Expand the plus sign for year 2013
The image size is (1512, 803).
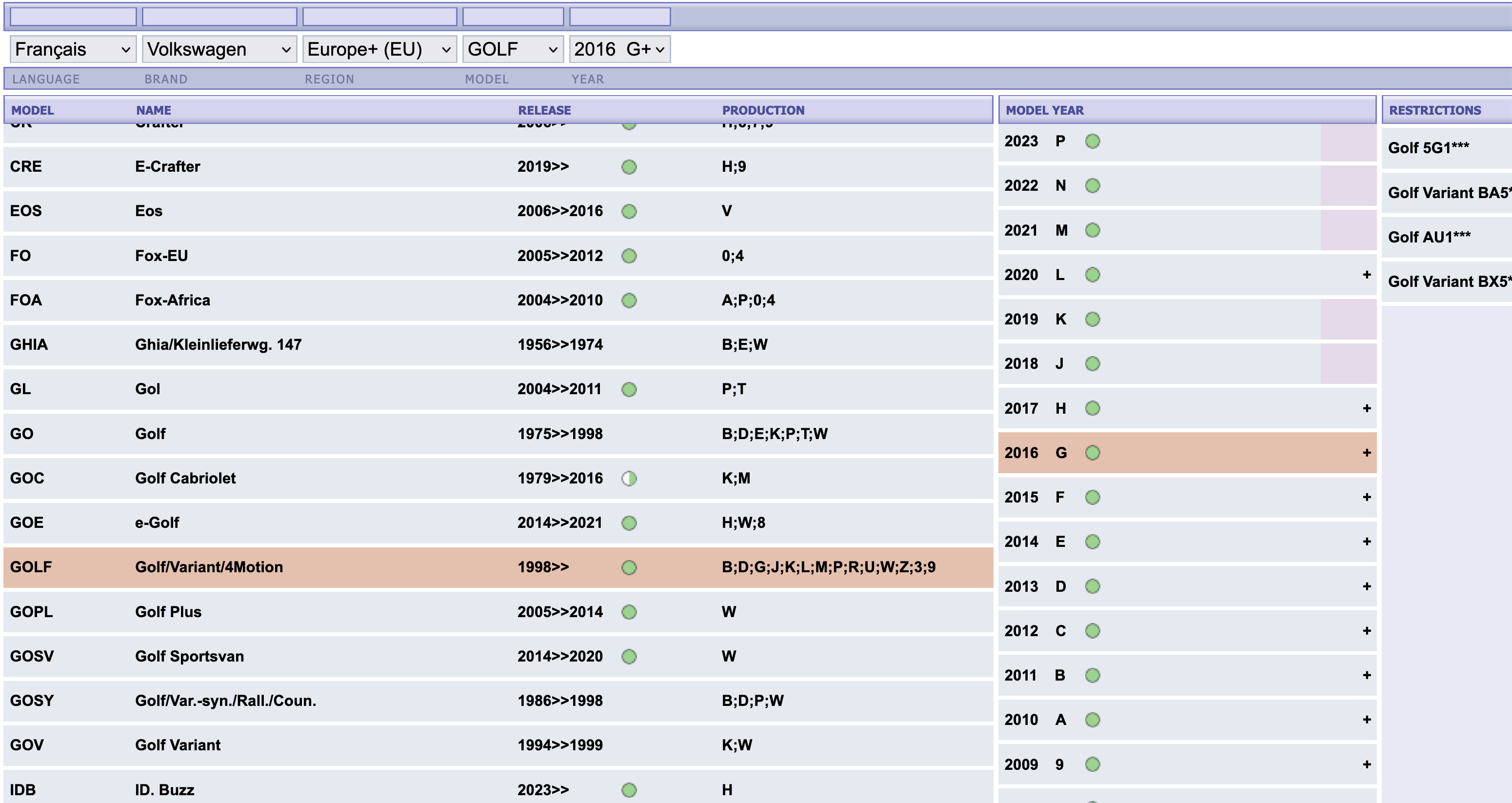click(1367, 586)
